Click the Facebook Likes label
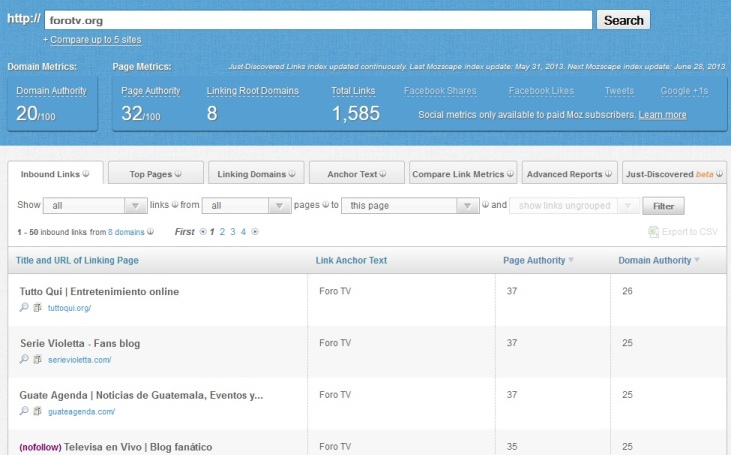This screenshot has width=731, height=455. [x=541, y=91]
